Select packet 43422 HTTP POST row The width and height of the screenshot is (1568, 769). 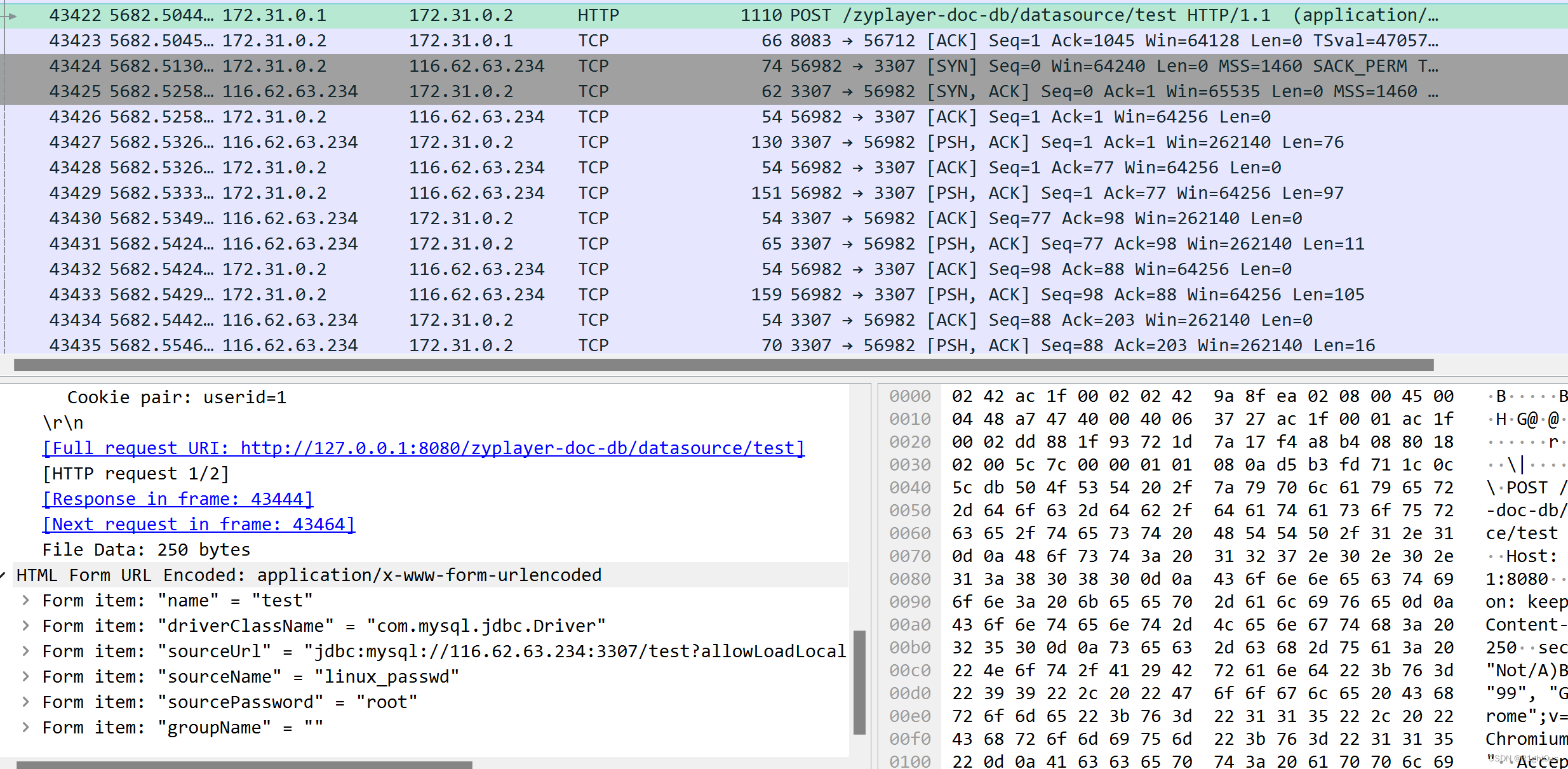click(x=784, y=15)
